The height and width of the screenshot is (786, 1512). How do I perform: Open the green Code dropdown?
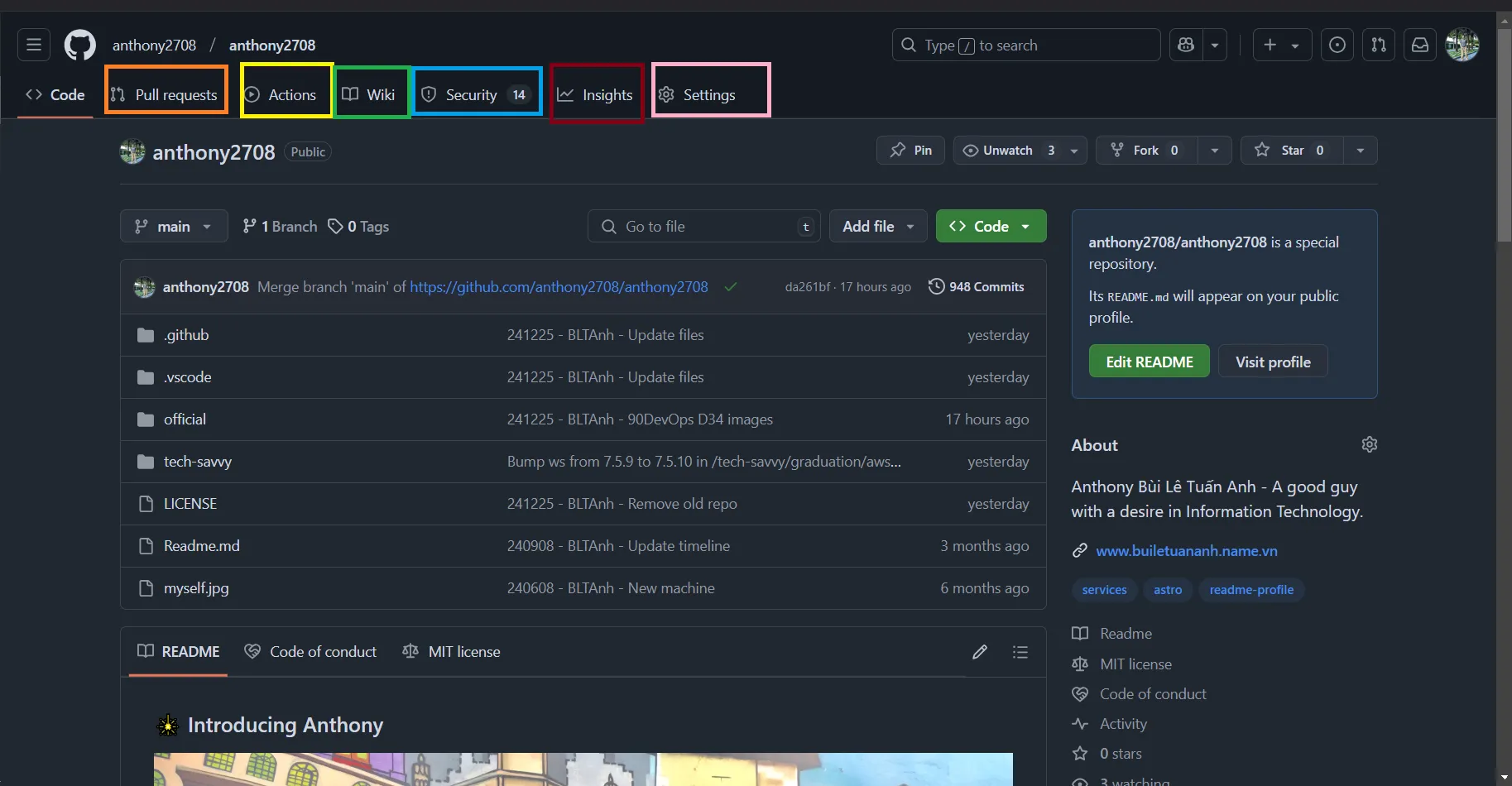click(991, 226)
